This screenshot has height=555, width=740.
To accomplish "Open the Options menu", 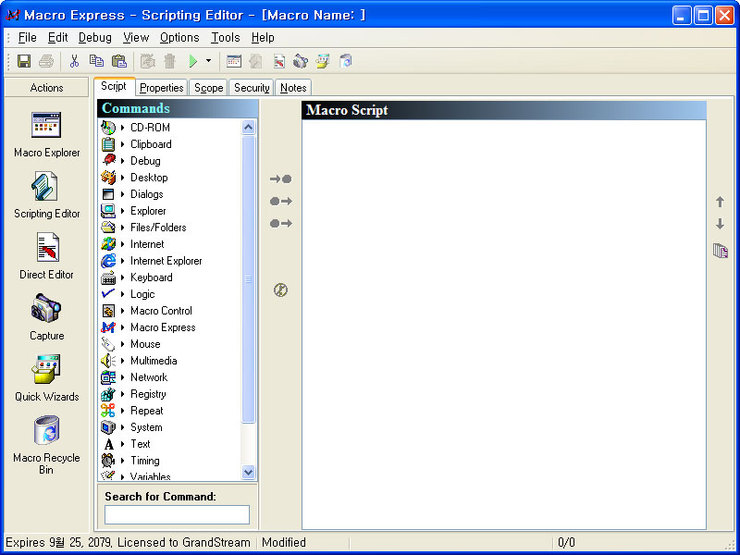I will tap(179, 37).
